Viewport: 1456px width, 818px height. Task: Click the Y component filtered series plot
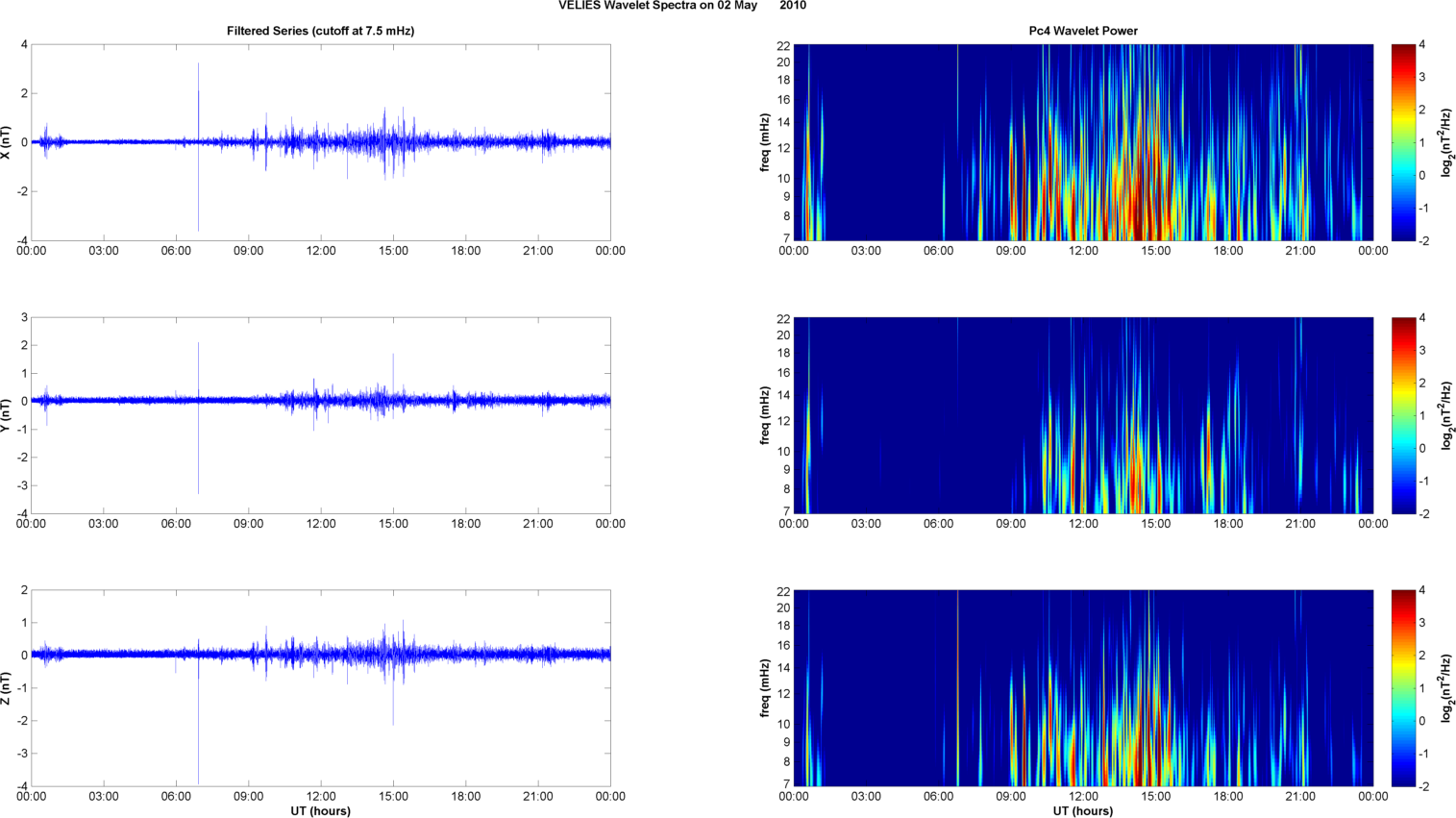point(321,415)
